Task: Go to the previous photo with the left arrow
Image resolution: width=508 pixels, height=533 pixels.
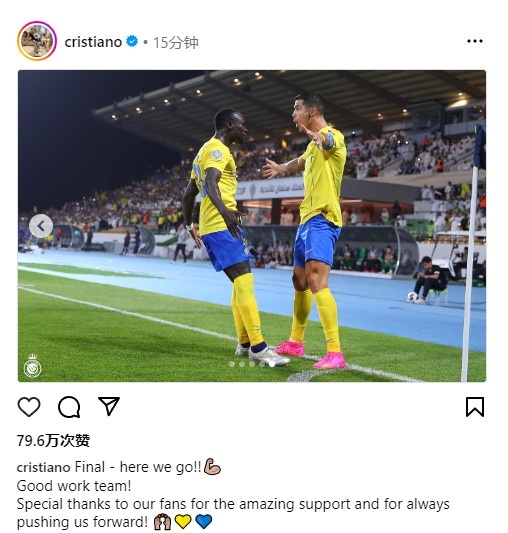Action: (x=41, y=226)
